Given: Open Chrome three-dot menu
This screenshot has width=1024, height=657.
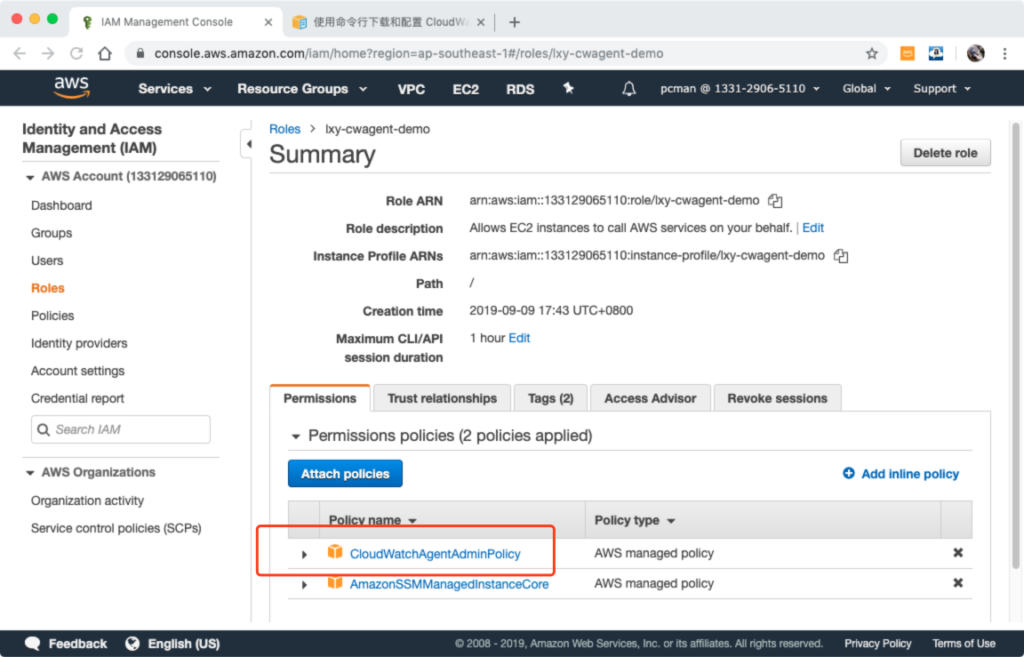Looking at the screenshot, I should pos(1004,54).
